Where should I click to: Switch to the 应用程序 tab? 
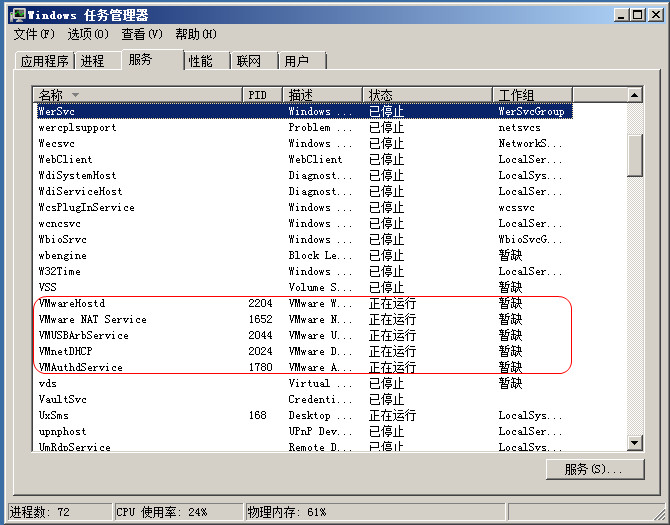[45, 61]
